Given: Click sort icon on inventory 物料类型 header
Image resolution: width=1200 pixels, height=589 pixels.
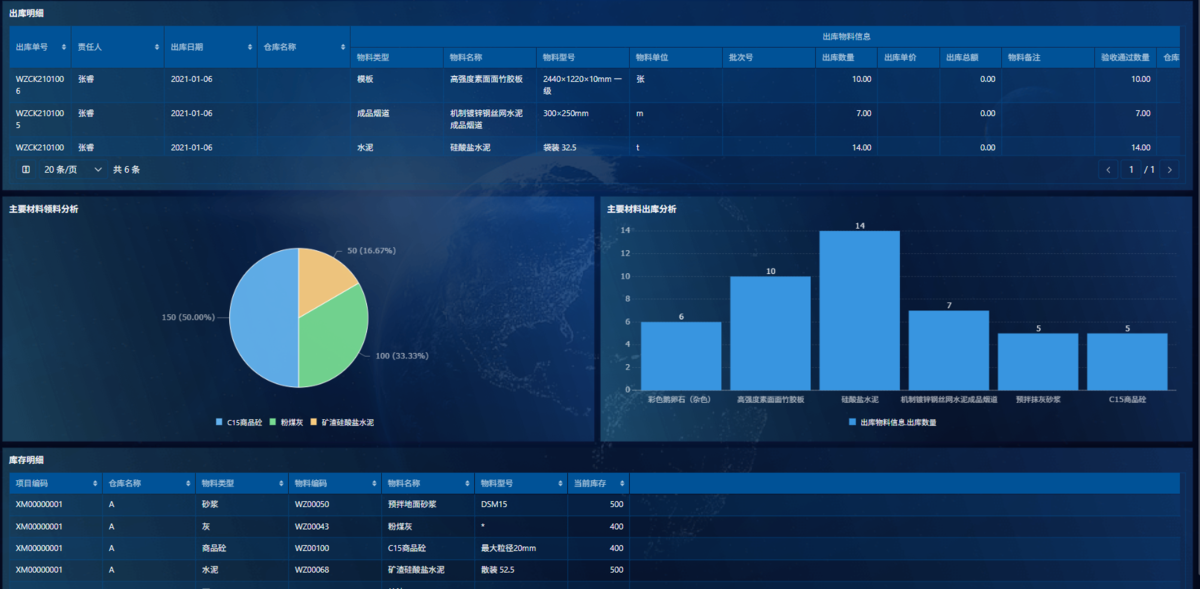Looking at the screenshot, I should click(x=283, y=483).
